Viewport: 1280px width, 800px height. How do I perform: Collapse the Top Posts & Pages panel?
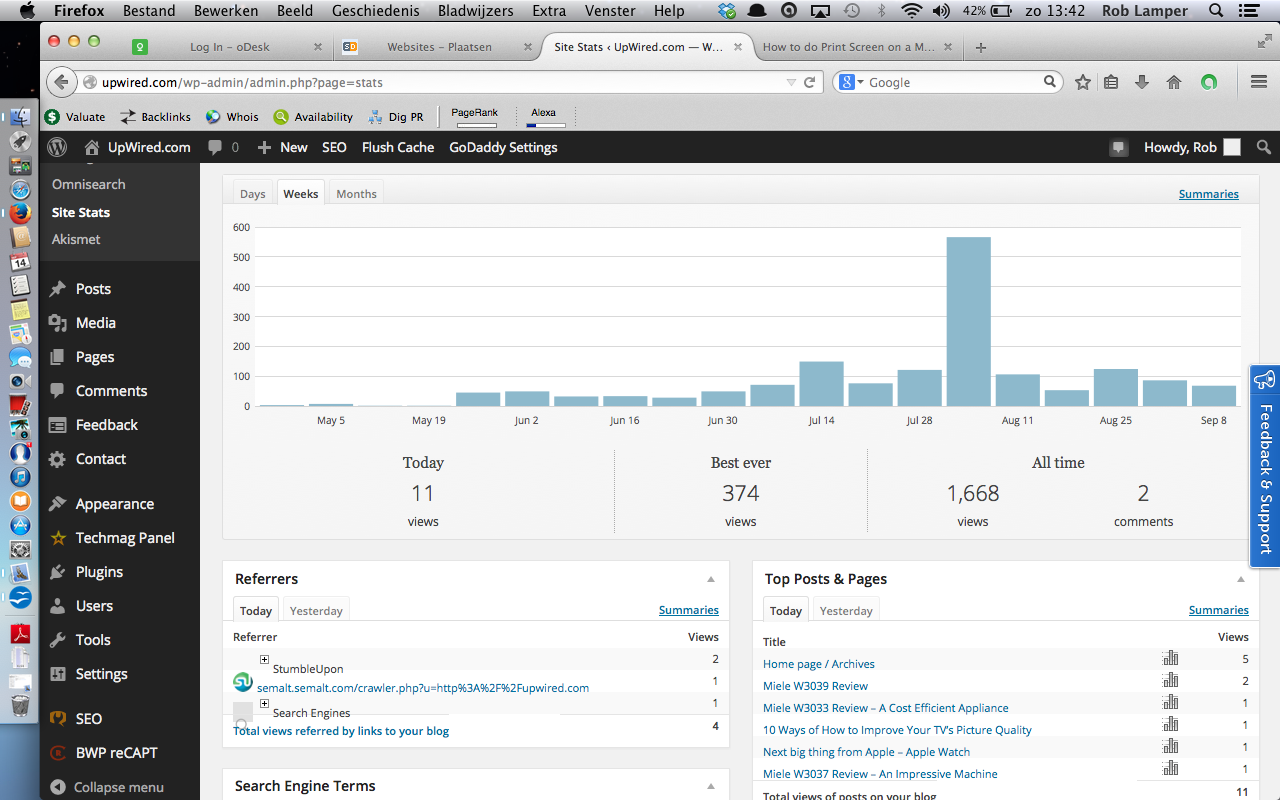pyautogui.click(x=1241, y=579)
